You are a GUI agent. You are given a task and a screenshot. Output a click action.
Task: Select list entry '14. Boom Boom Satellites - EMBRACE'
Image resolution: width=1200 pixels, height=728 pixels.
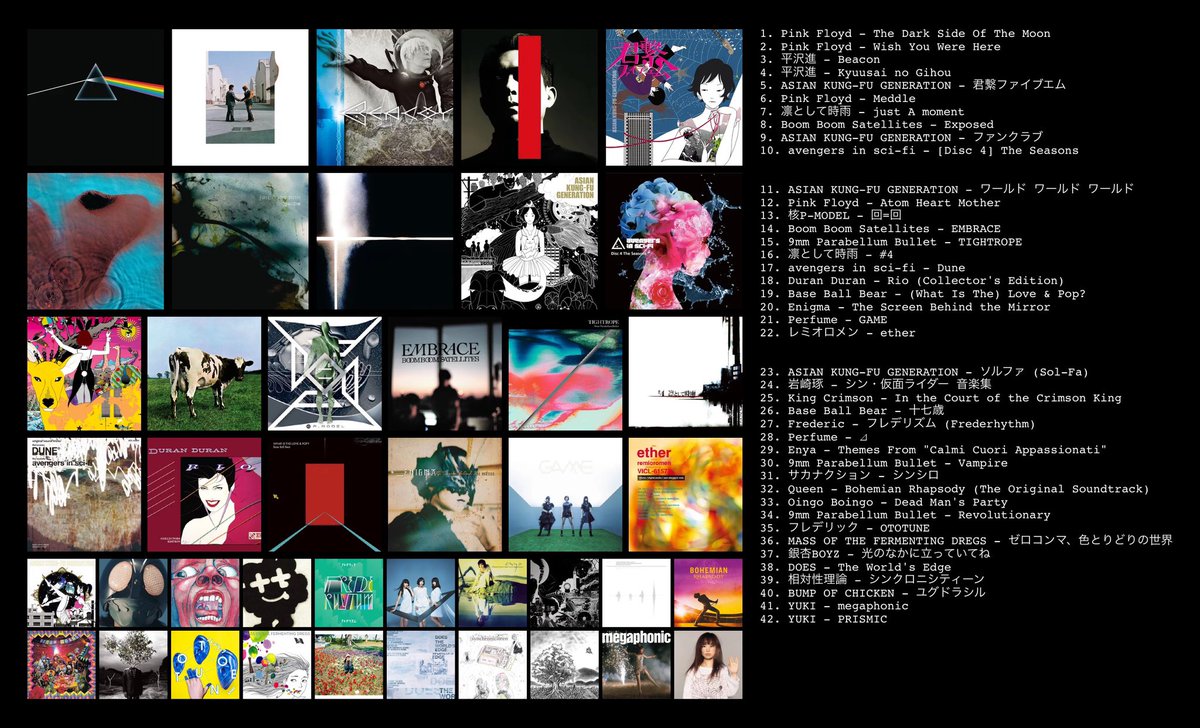click(880, 228)
